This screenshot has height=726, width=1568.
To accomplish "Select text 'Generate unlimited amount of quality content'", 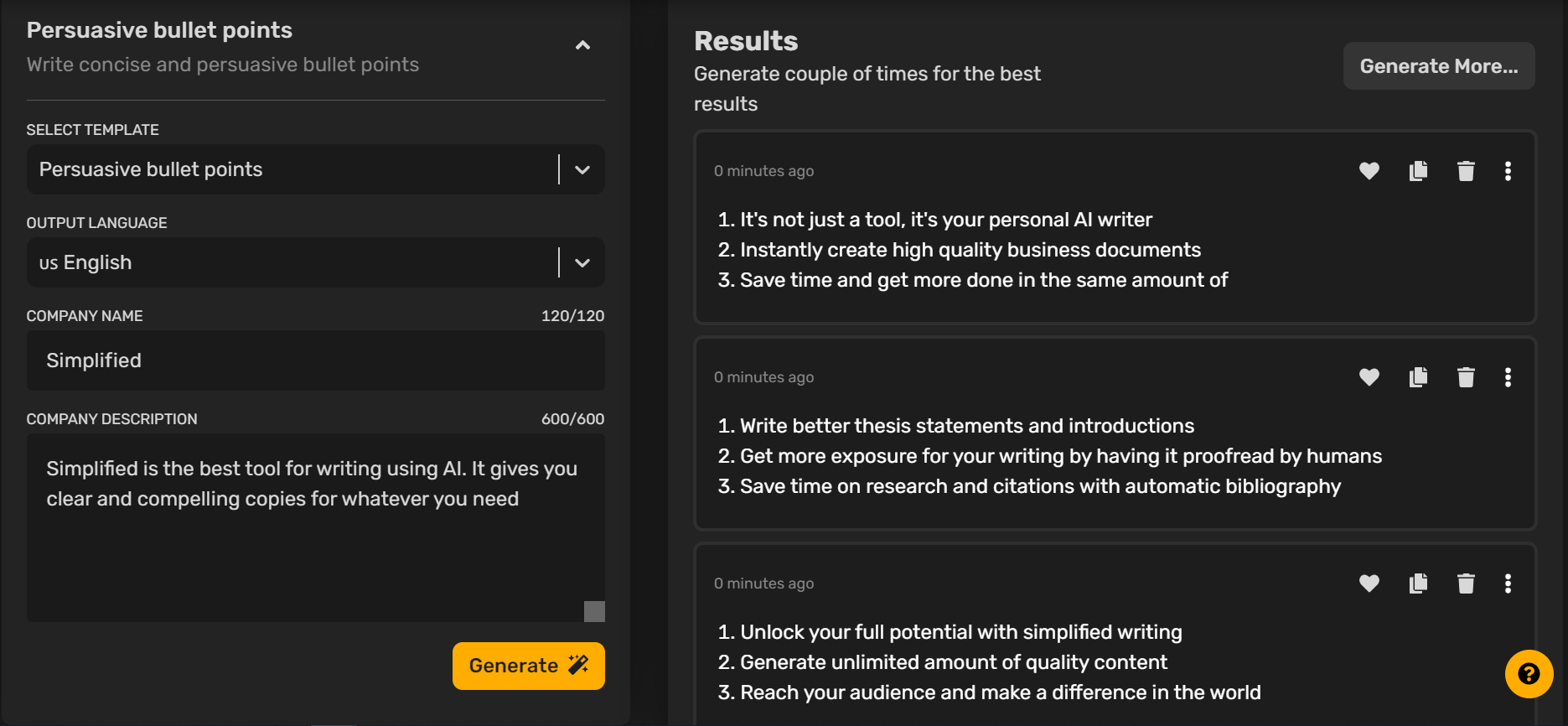I will 954,662.
